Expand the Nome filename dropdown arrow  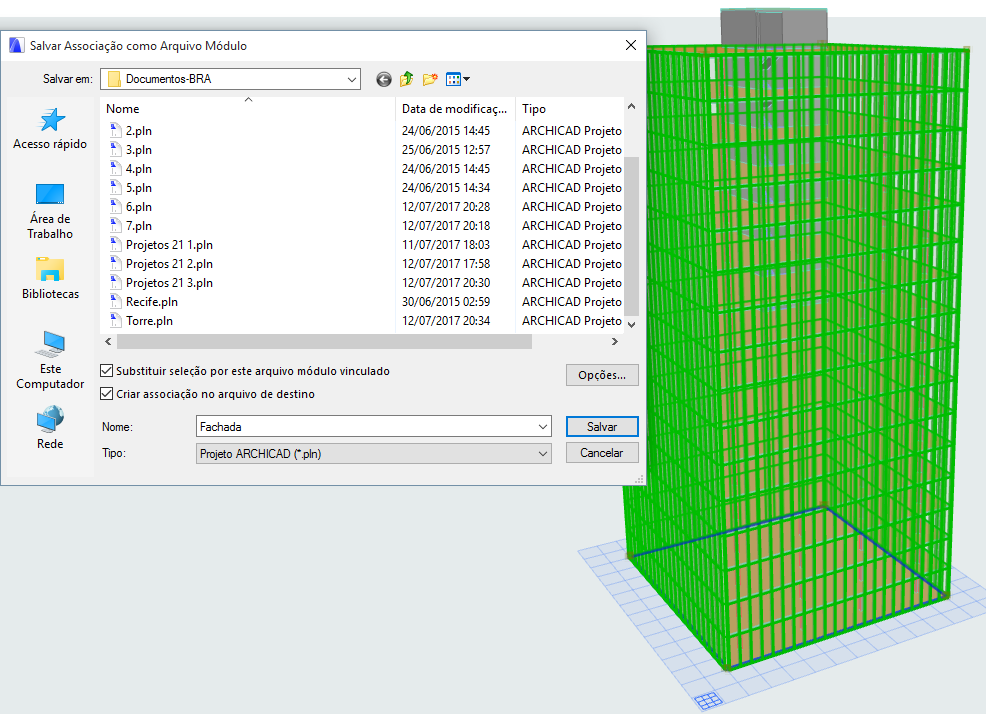tap(543, 427)
